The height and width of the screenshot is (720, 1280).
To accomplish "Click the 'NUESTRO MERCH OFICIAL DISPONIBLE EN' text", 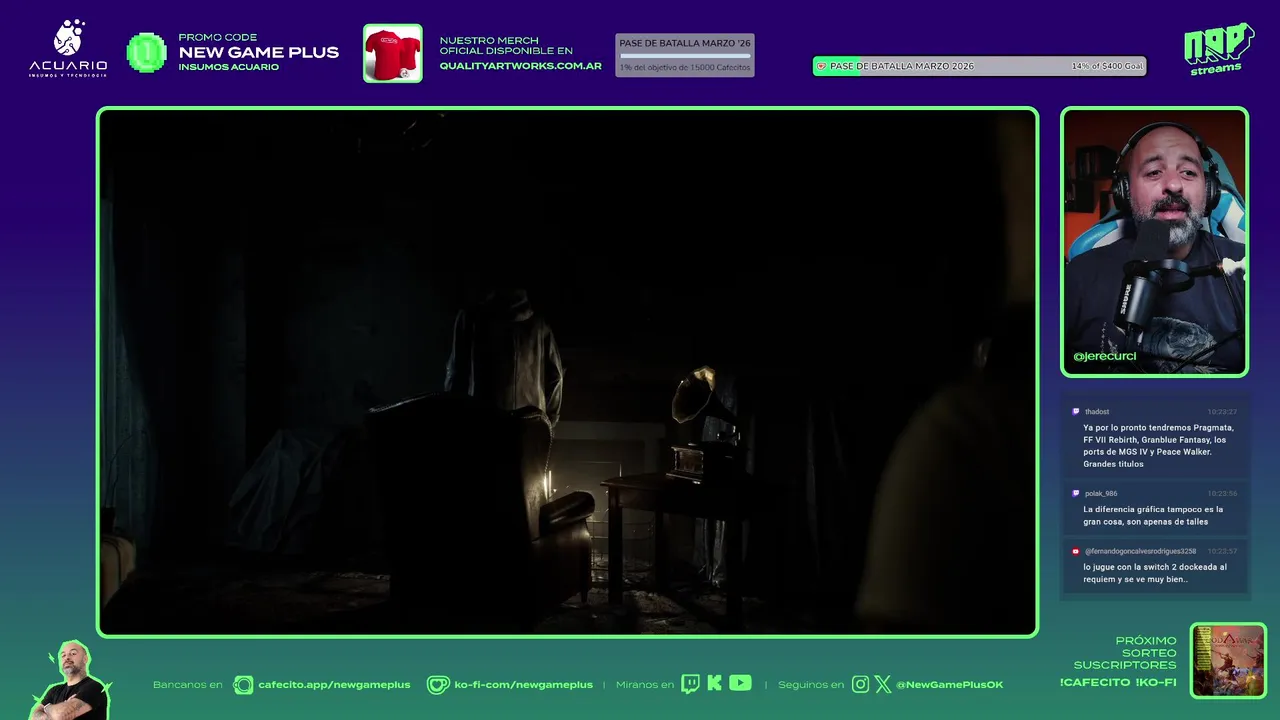I will pos(506,45).
